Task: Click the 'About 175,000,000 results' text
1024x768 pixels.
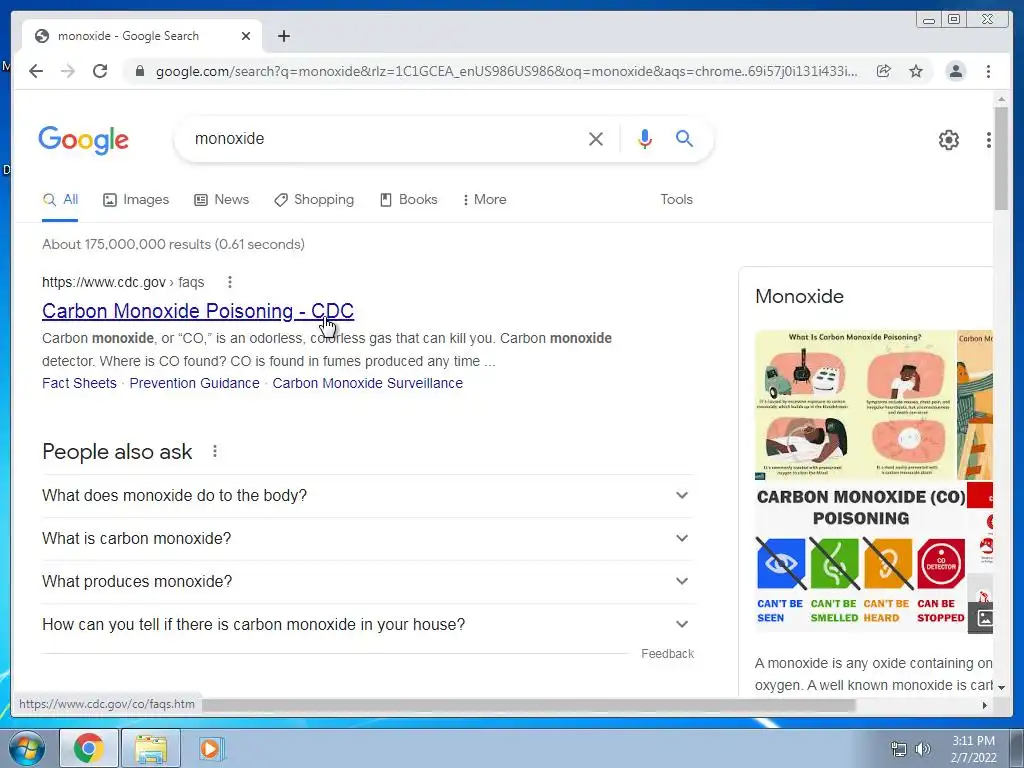Action: [173, 244]
